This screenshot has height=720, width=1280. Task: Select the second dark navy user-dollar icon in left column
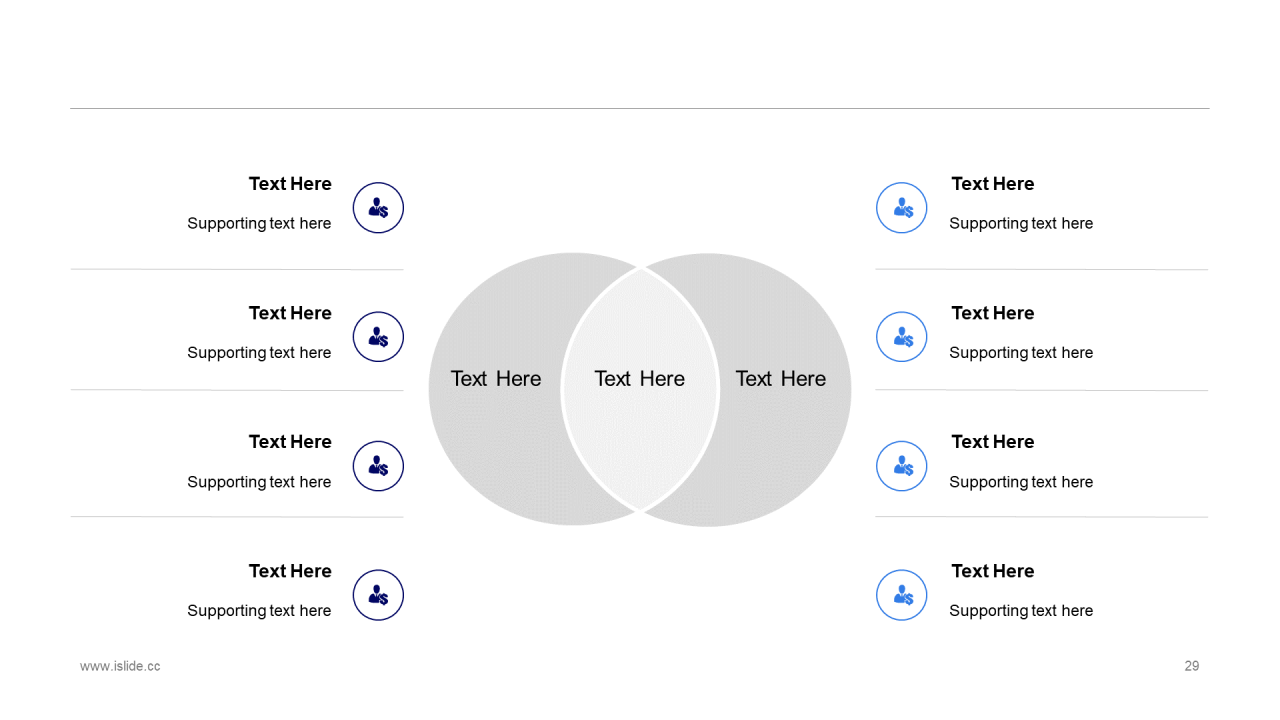tap(378, 337)
